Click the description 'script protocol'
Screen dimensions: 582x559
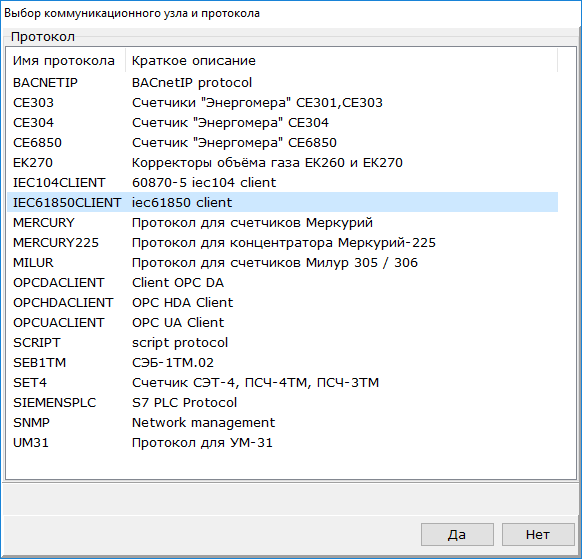(180, 343)
